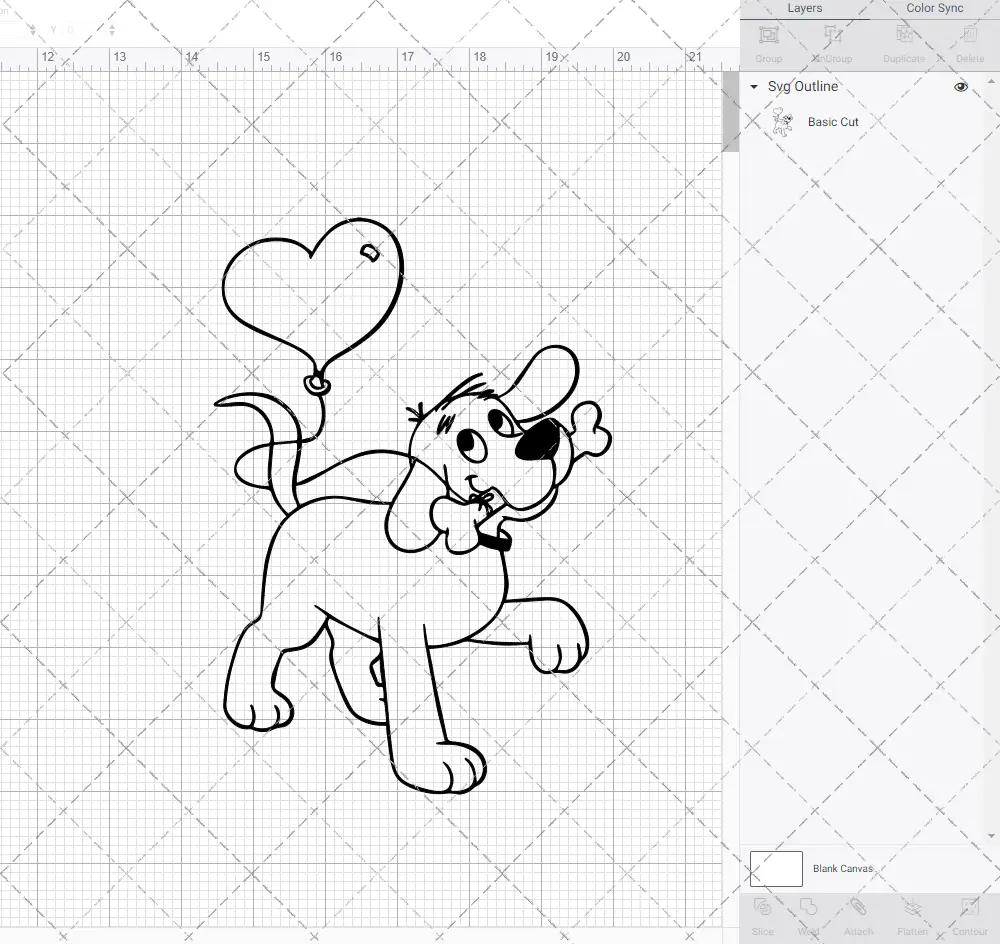Click the Blank Canvas color swatch

tap(776, 868)
